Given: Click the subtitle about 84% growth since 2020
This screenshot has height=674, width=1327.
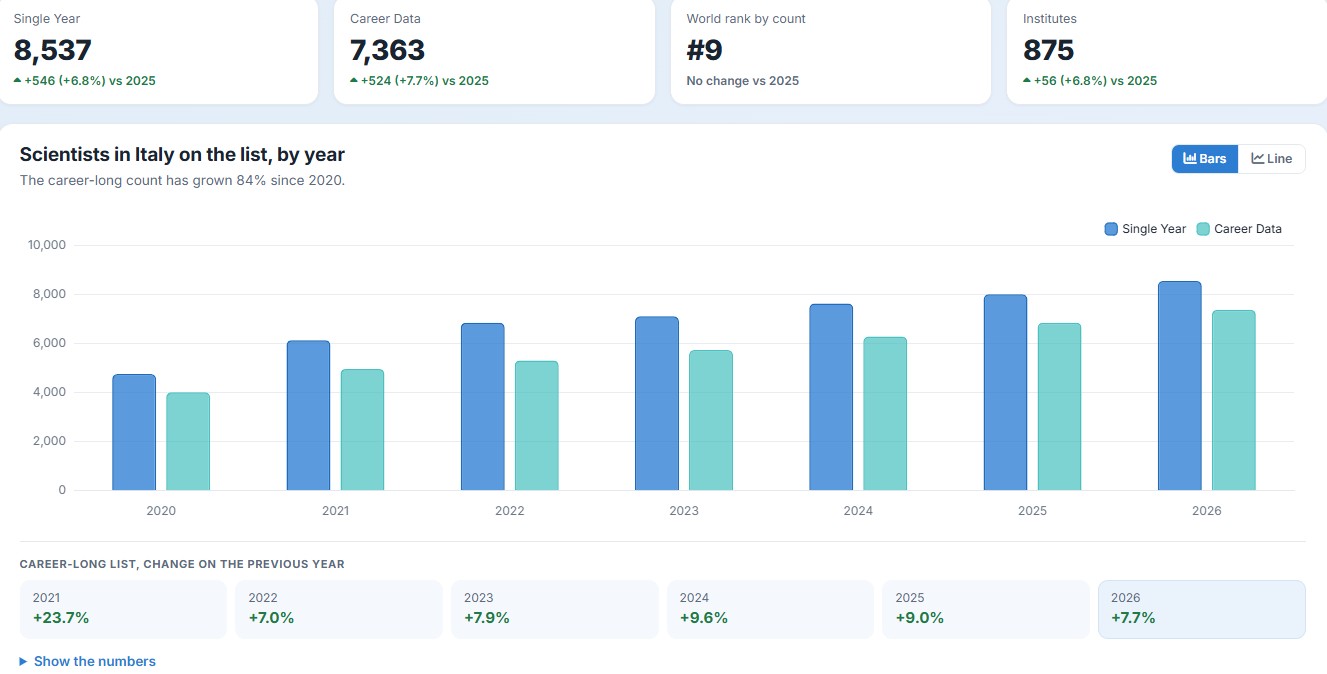Looking at the screenshot, I should (x=182, y=181).
